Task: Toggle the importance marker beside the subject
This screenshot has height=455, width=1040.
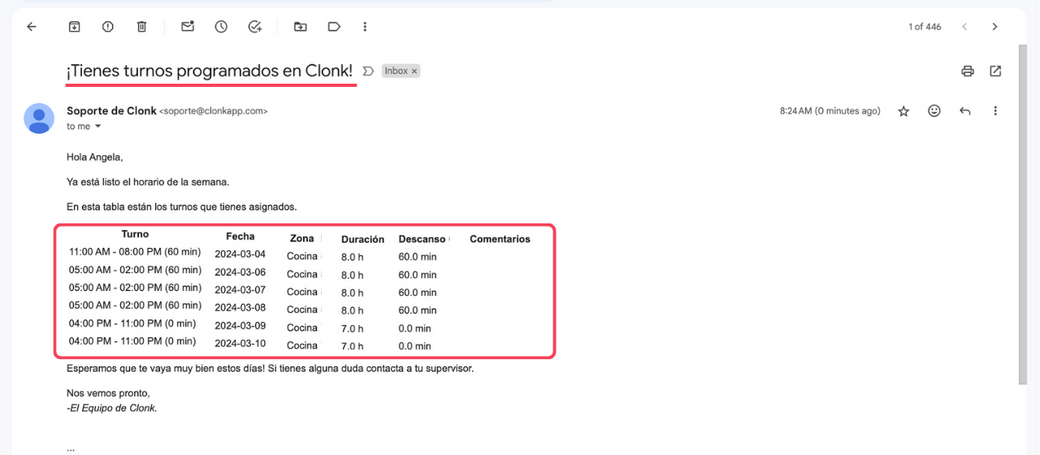Action: click(368, 71)
